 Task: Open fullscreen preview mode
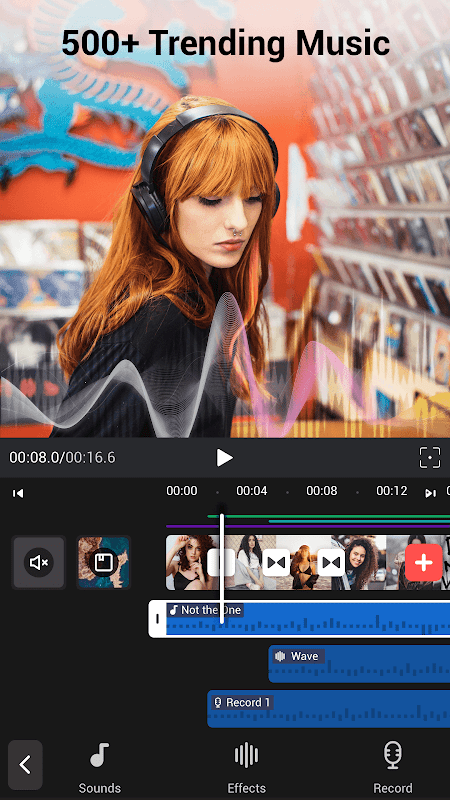(430, 457)
